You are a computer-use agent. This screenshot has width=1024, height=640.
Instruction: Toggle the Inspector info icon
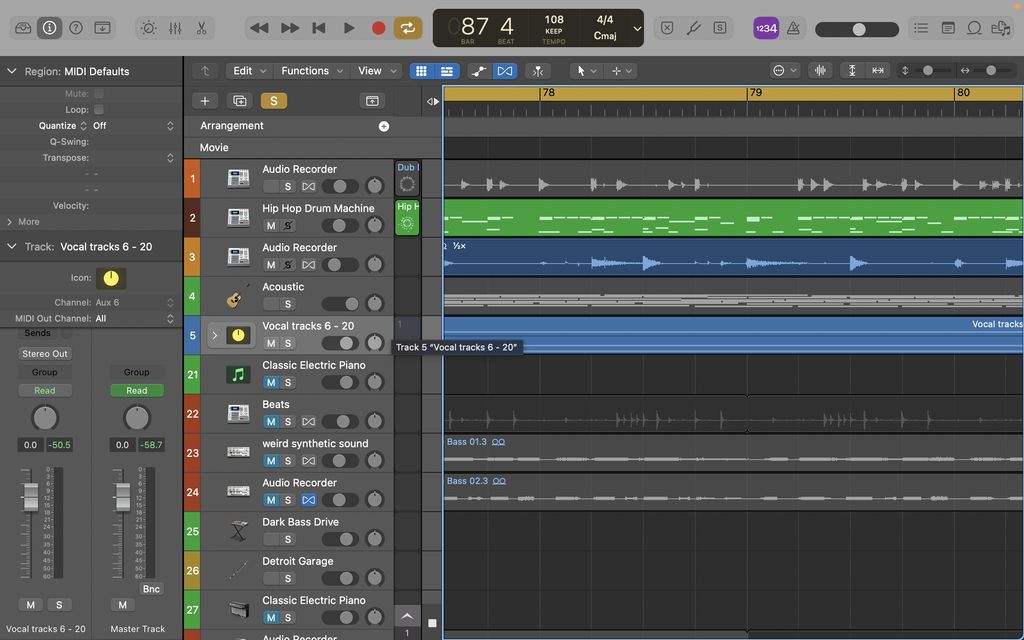coord(50,28)
